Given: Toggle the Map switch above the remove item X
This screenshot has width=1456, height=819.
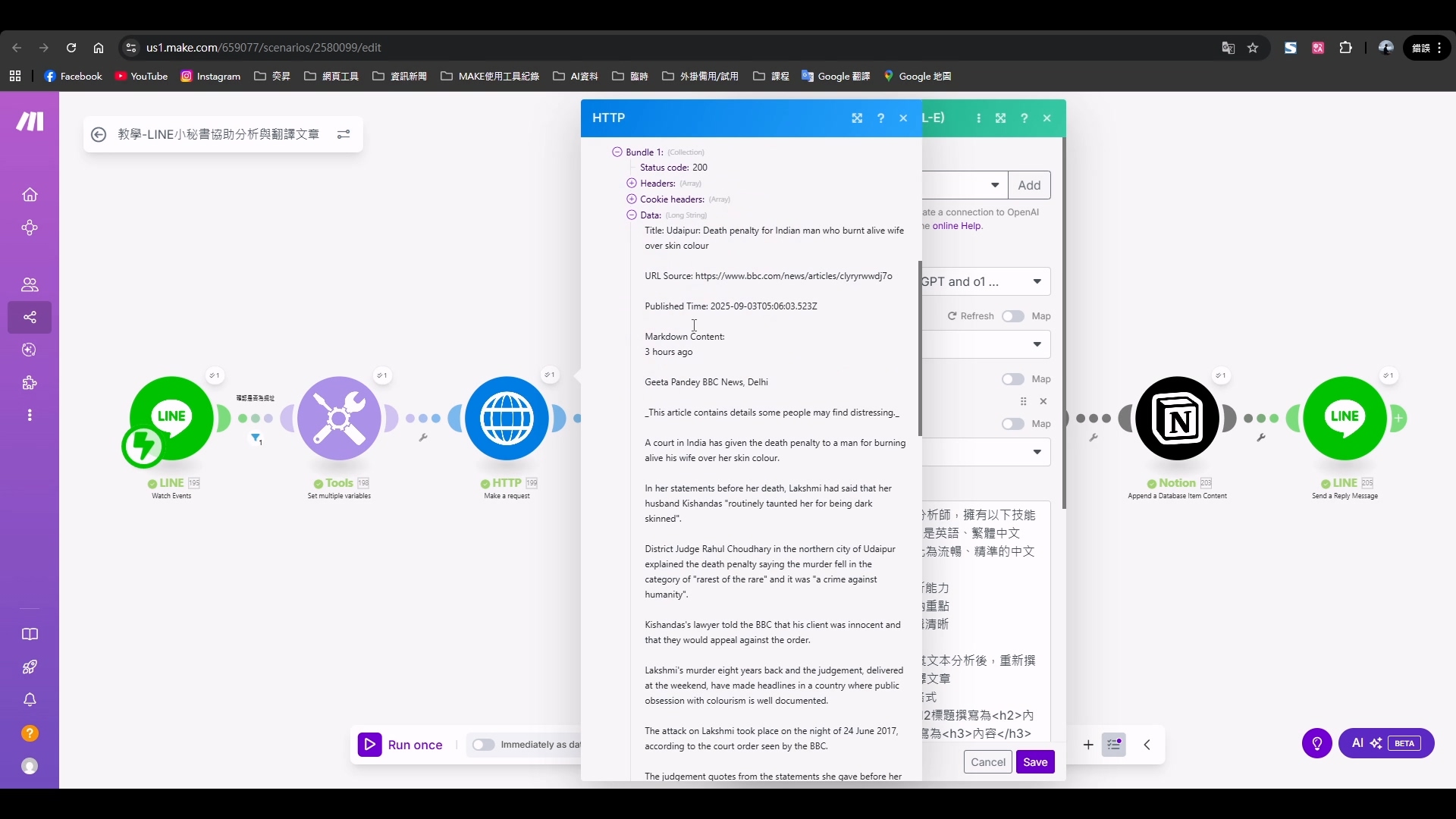Looking at the screenshot, I should (x=1013, y=379).
